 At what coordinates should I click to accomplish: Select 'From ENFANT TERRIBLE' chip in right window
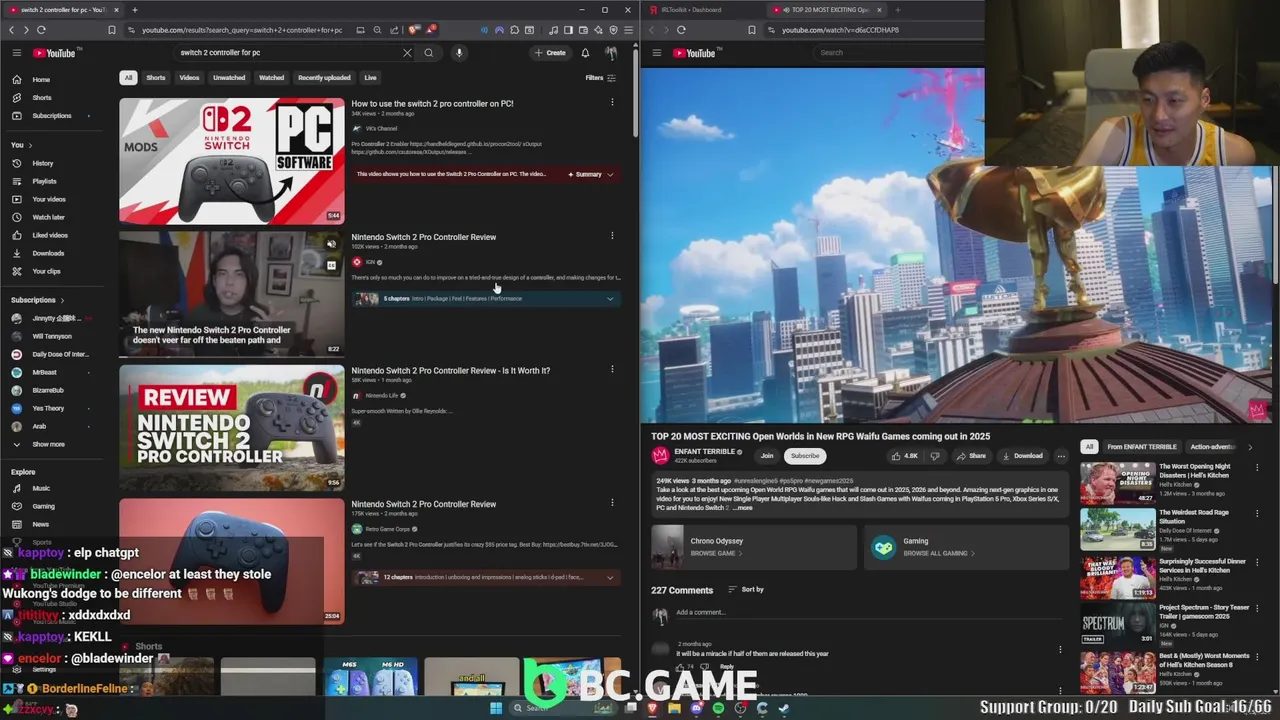1142,447
